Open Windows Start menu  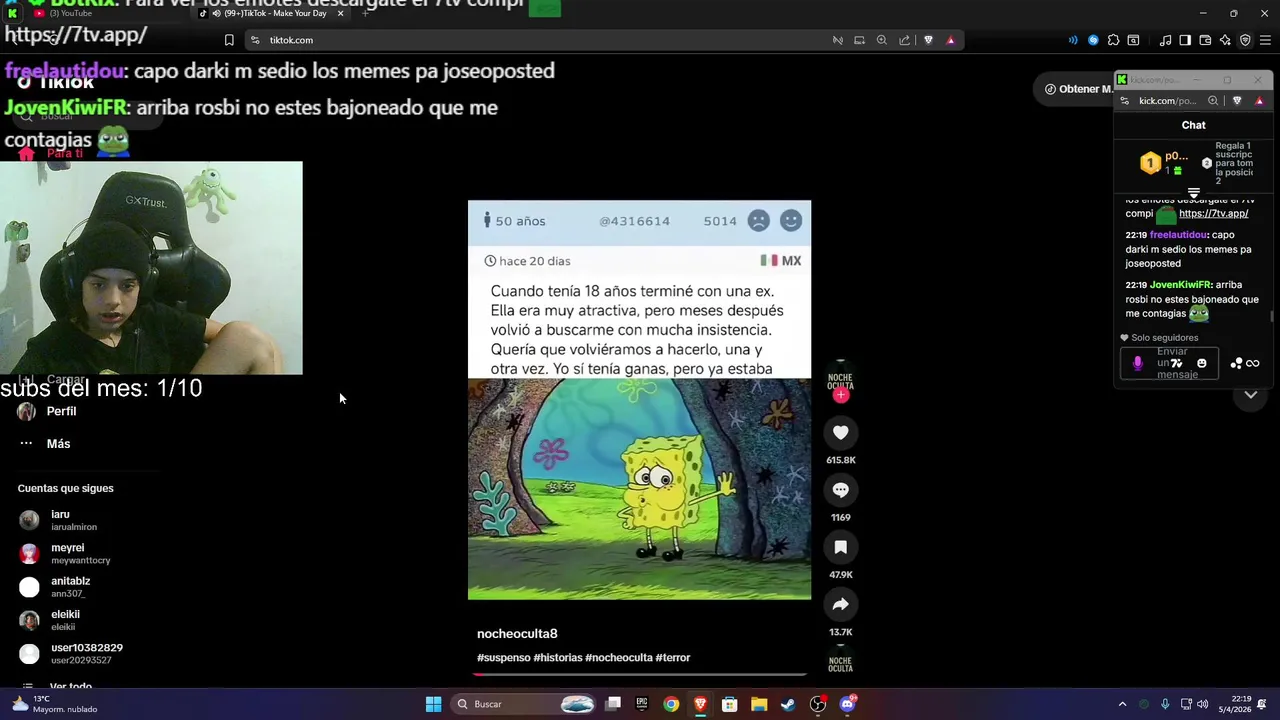pos(433,704)
